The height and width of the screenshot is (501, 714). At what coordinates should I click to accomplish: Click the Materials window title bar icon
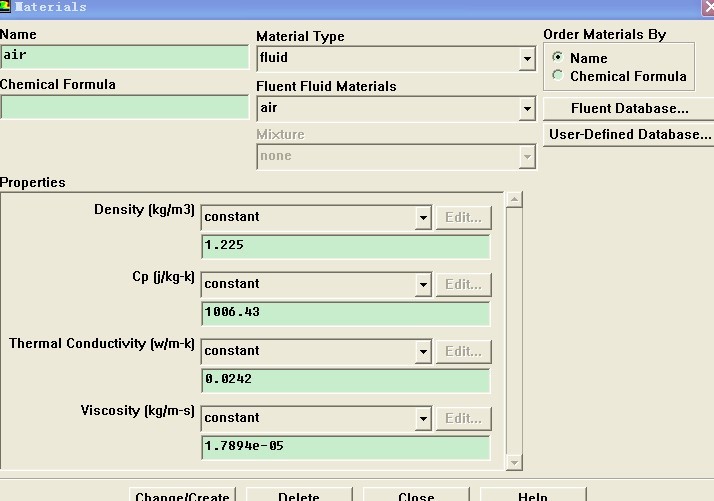pyautogui.click(x=6, y=7)
